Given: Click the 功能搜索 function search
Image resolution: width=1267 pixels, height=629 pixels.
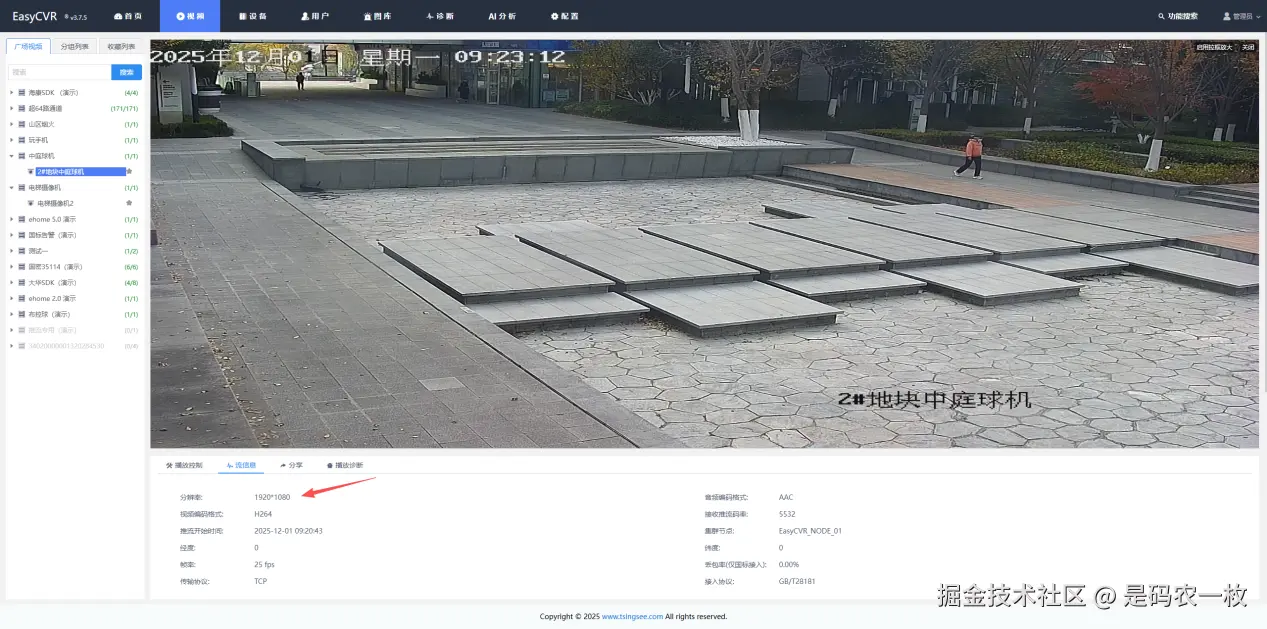Looking at the screenshot, I should click(x=1178, y=16).
